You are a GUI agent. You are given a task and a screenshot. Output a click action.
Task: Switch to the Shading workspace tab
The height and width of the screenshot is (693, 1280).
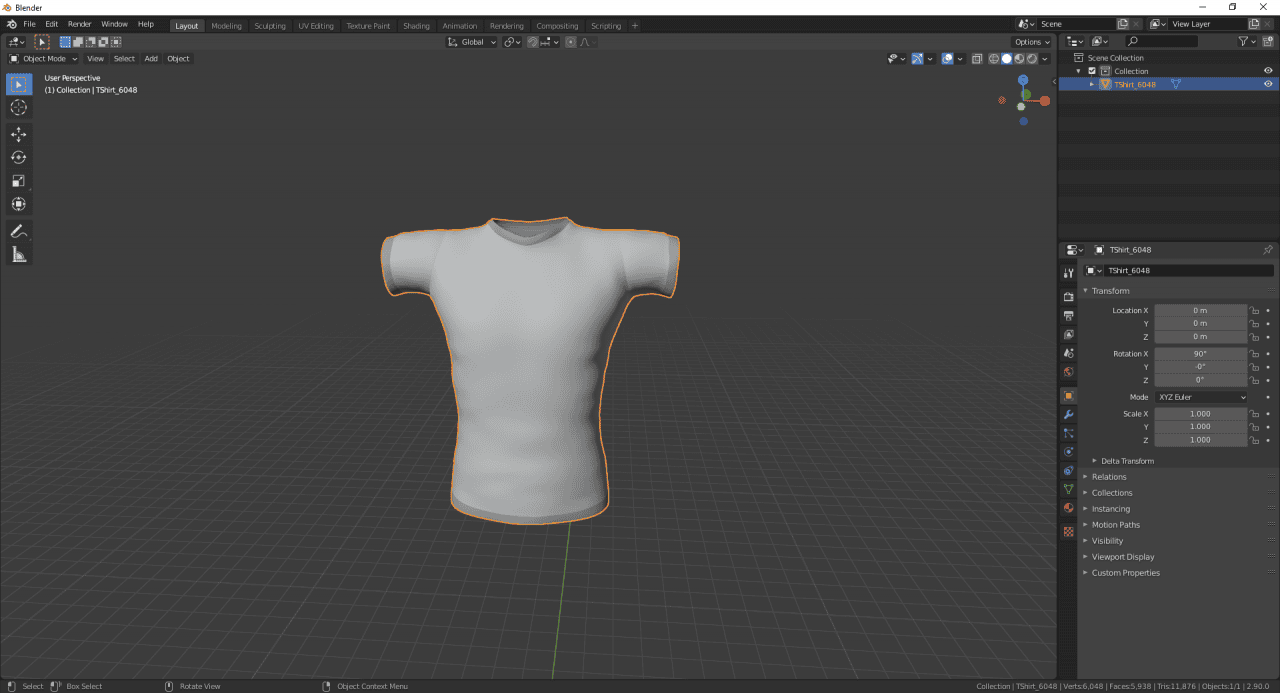click(x=416, y=25)
